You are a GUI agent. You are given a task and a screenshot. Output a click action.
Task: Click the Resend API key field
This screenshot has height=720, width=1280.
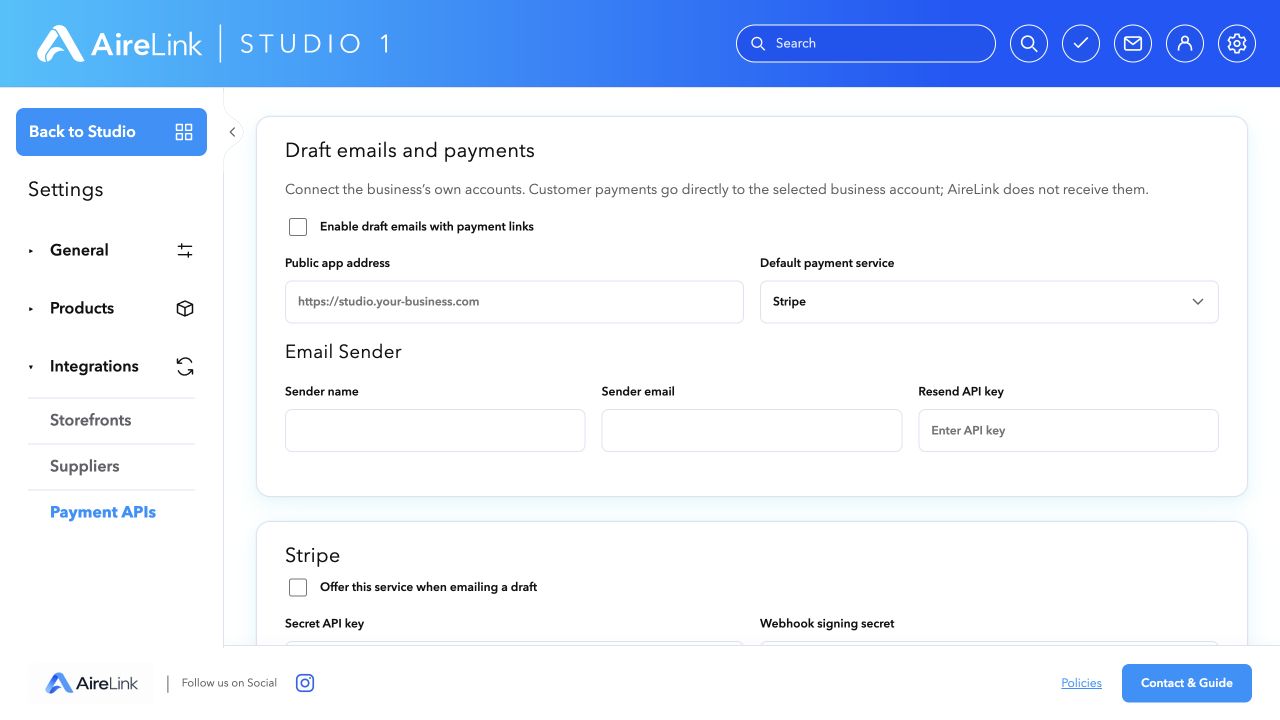click(1068, 430)
